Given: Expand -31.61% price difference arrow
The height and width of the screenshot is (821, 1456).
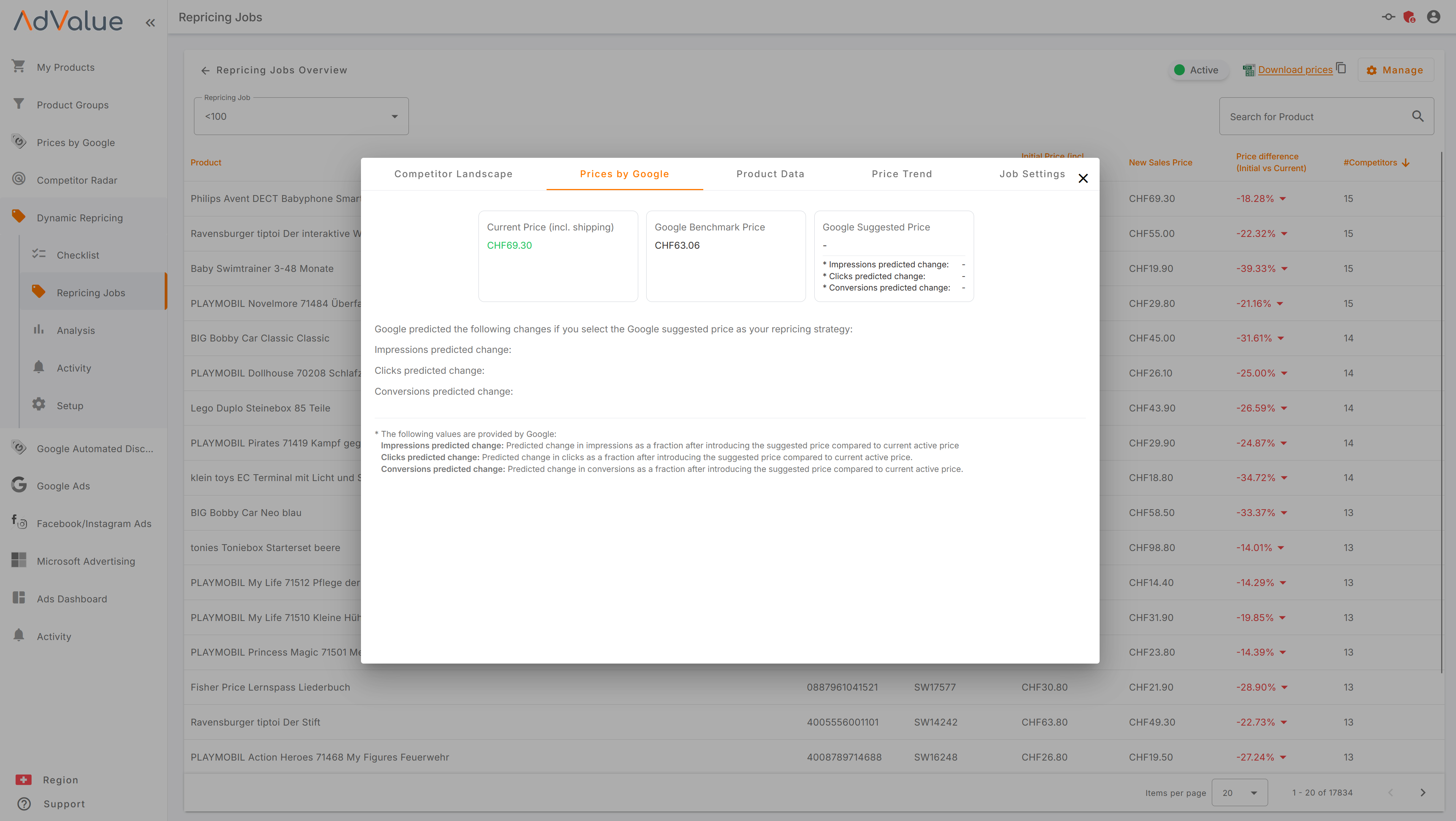Looking at the screenshot, I should coord(1281,338).
